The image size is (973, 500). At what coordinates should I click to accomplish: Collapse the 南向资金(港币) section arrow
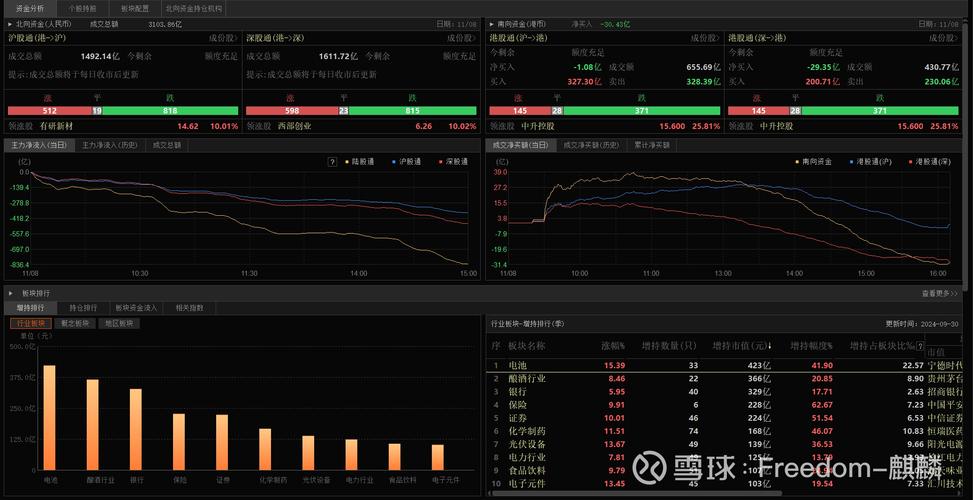point(491,23)
